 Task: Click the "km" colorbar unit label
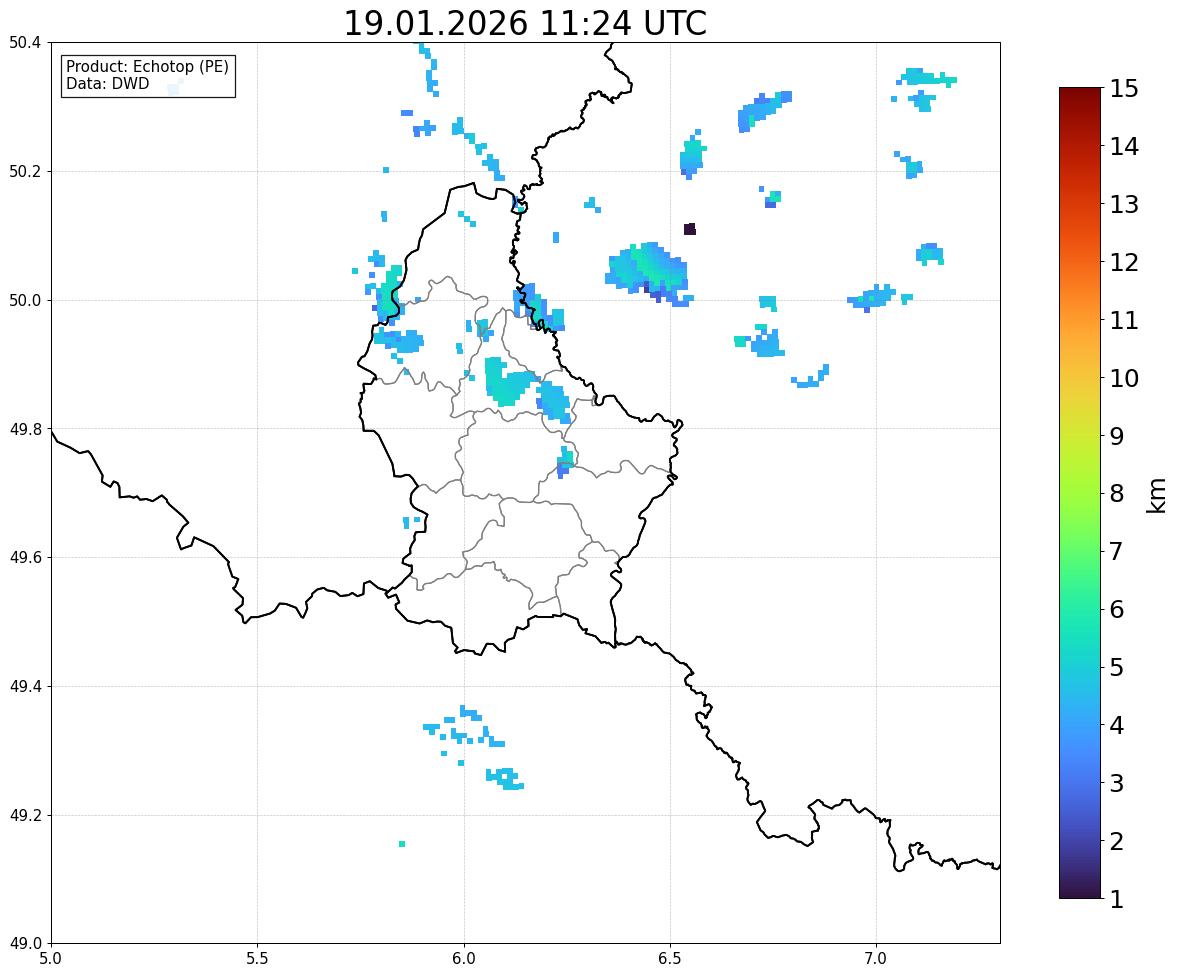point(1157,496)
